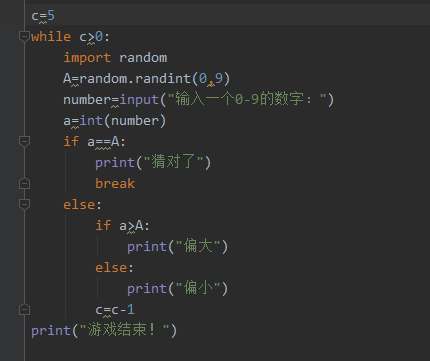Click the word random after import
The width and height of the screenshot is (430, 361).
coord(143,58)
